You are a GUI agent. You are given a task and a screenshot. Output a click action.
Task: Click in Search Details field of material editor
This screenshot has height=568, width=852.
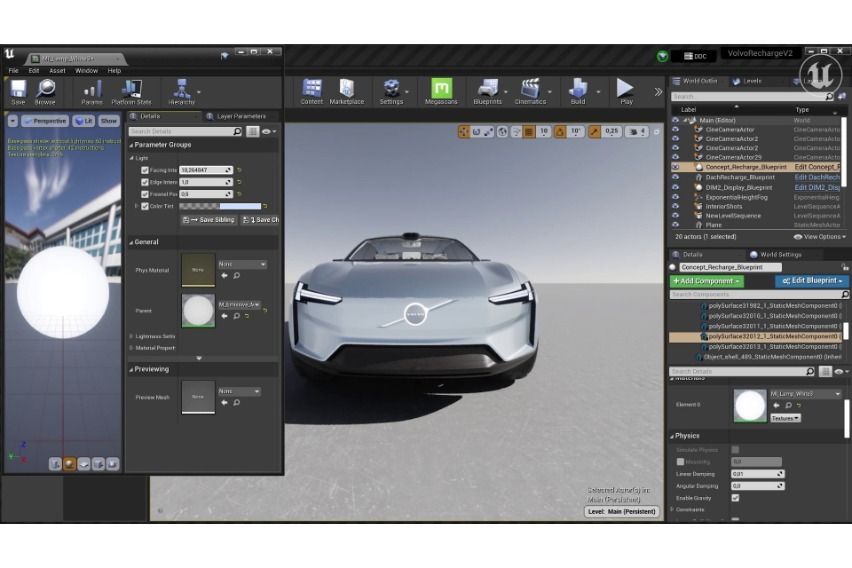coord(185,132)
